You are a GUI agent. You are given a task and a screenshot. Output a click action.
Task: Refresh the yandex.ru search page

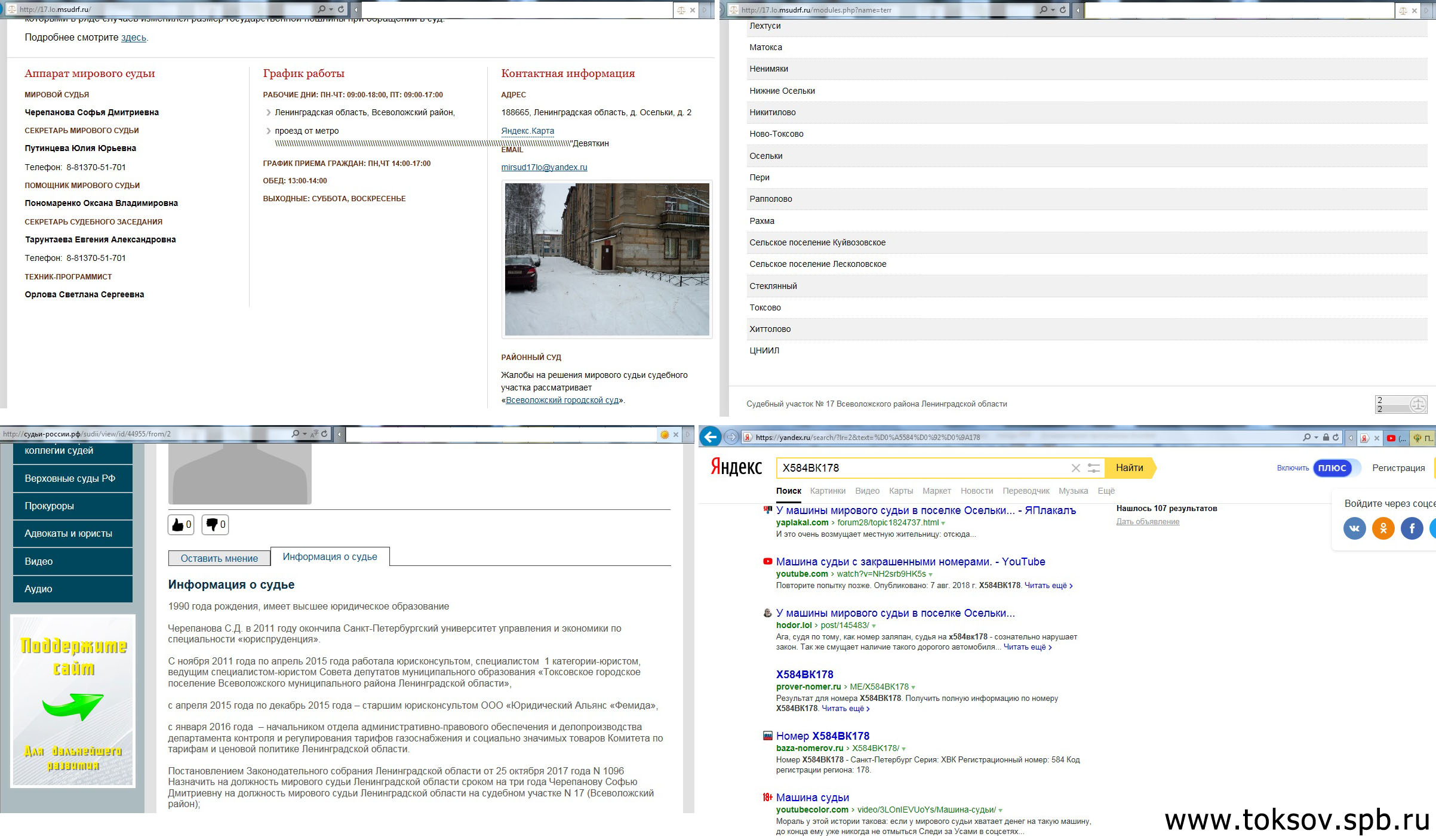tap(1336, 438)
